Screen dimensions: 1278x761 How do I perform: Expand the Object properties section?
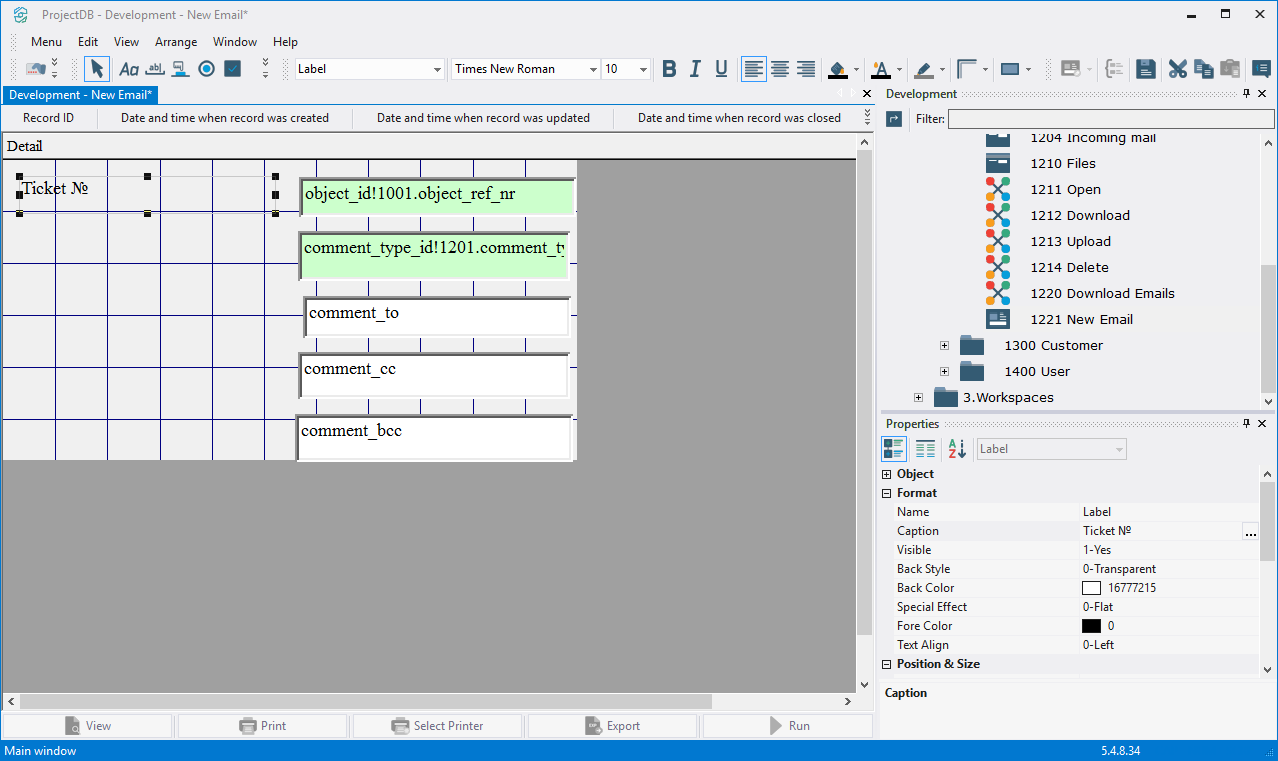(887, 474)
